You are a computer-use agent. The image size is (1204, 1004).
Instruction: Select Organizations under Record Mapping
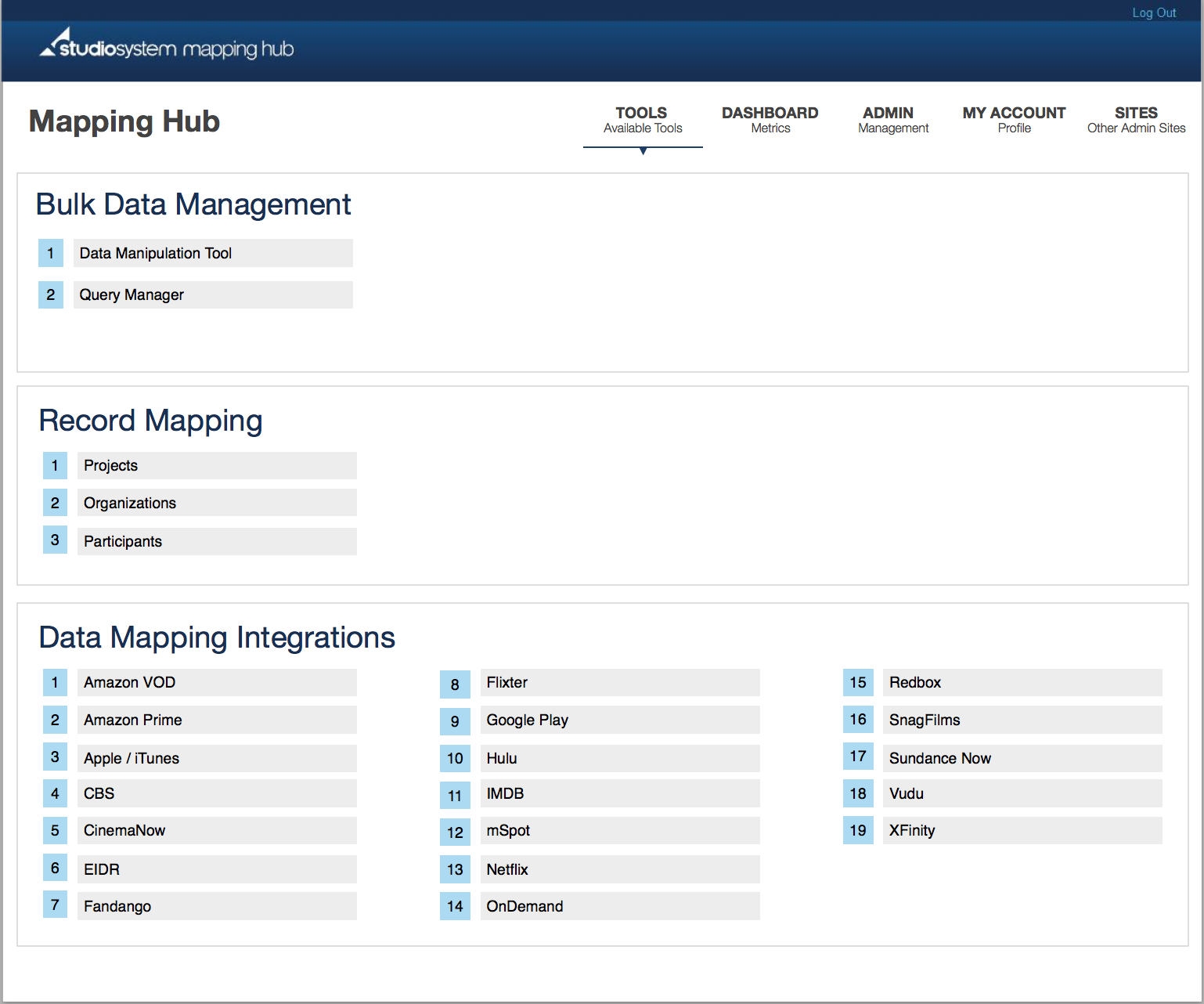(x=217, y=503)
